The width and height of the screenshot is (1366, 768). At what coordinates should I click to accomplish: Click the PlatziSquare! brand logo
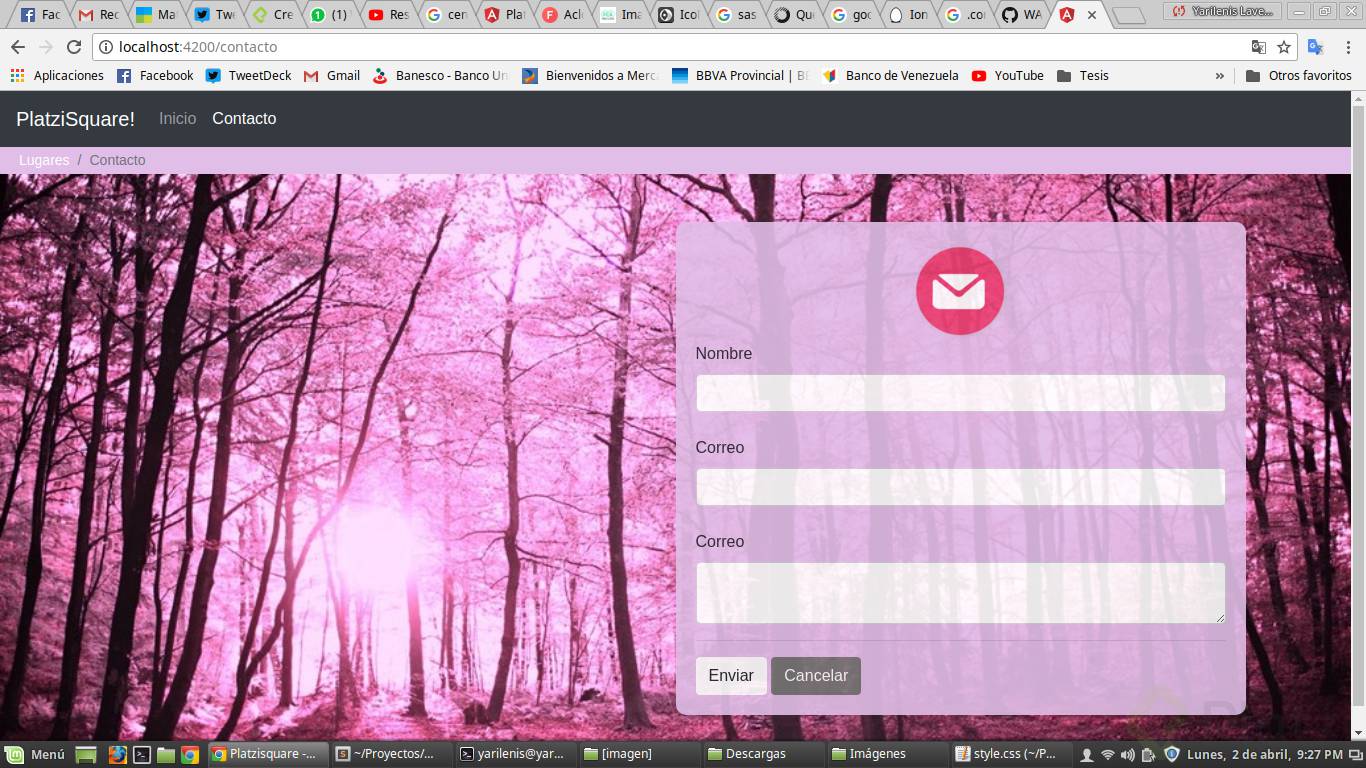point(75,119)
